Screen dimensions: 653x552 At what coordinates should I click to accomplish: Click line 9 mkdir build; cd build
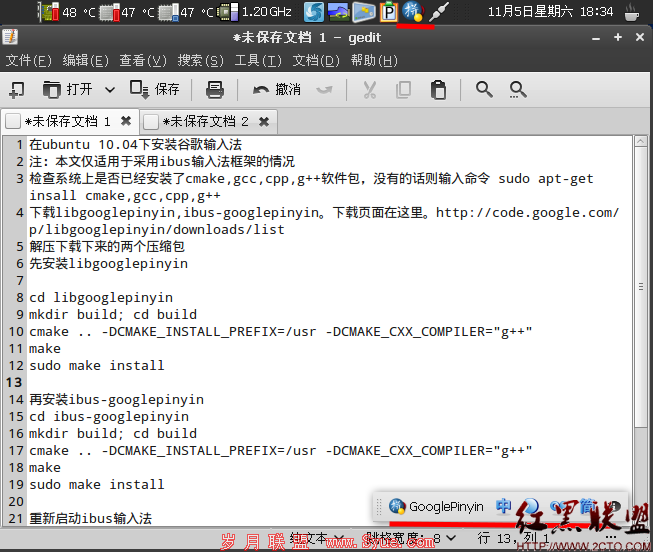pyautogui.click(x=113, y=315)
